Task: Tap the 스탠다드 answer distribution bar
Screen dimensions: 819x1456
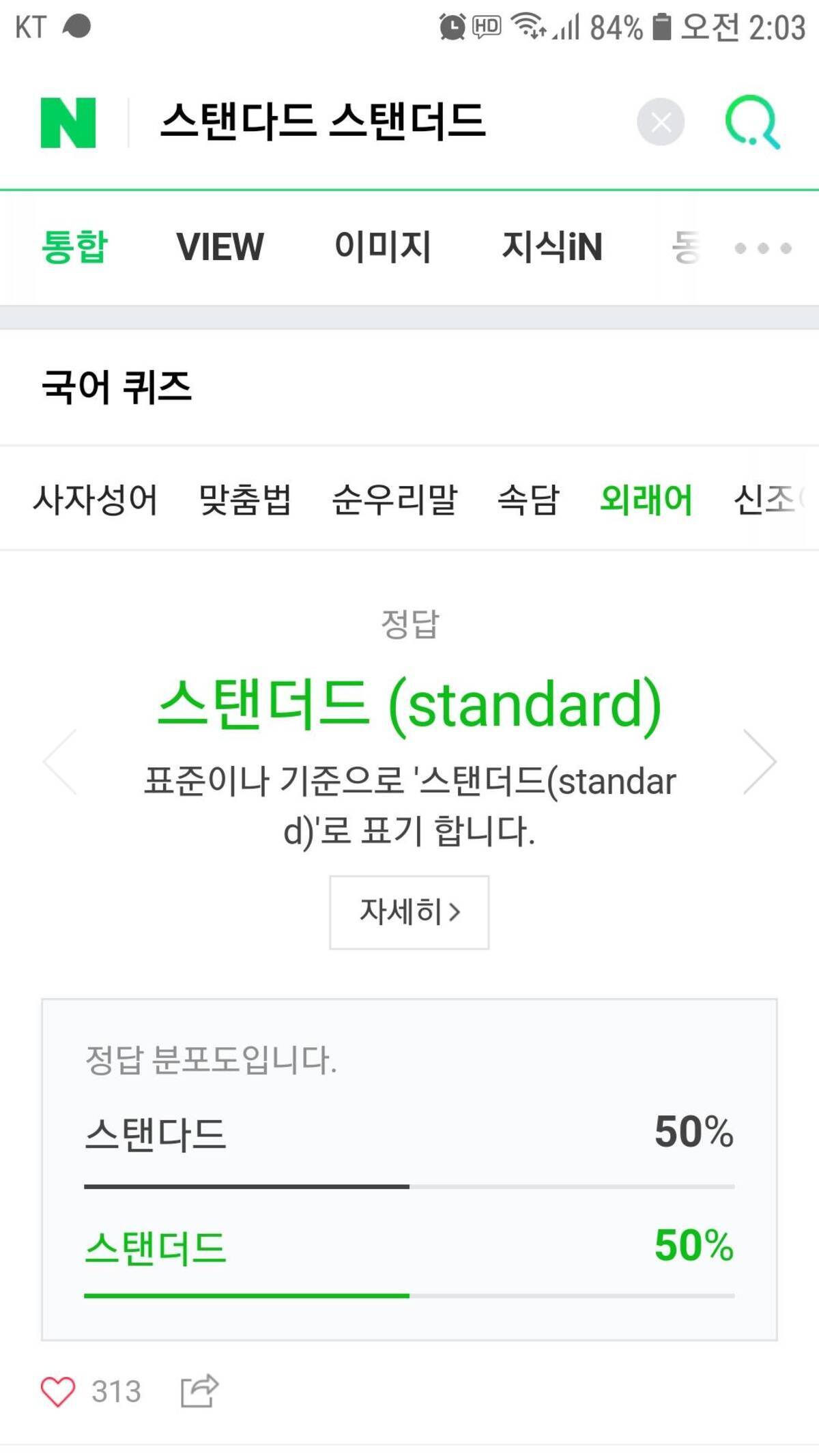Action: click(x=409, y=1186)
